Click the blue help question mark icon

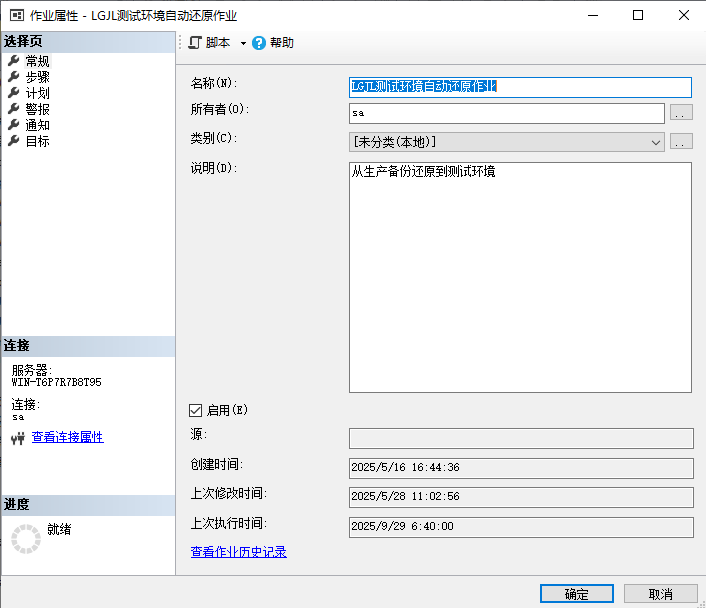tap(259, 43)
